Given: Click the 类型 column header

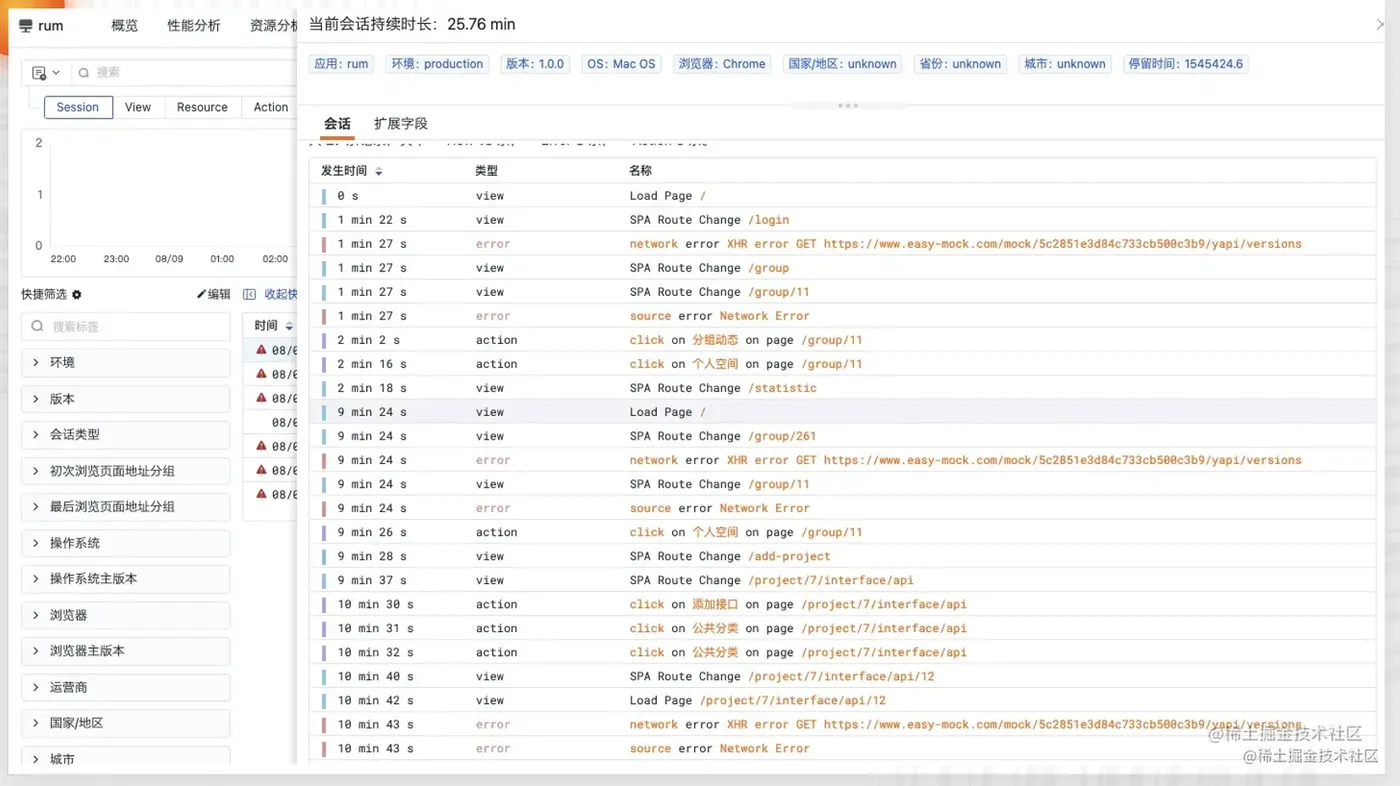Looking at the screenshot, I should [486, 172].
